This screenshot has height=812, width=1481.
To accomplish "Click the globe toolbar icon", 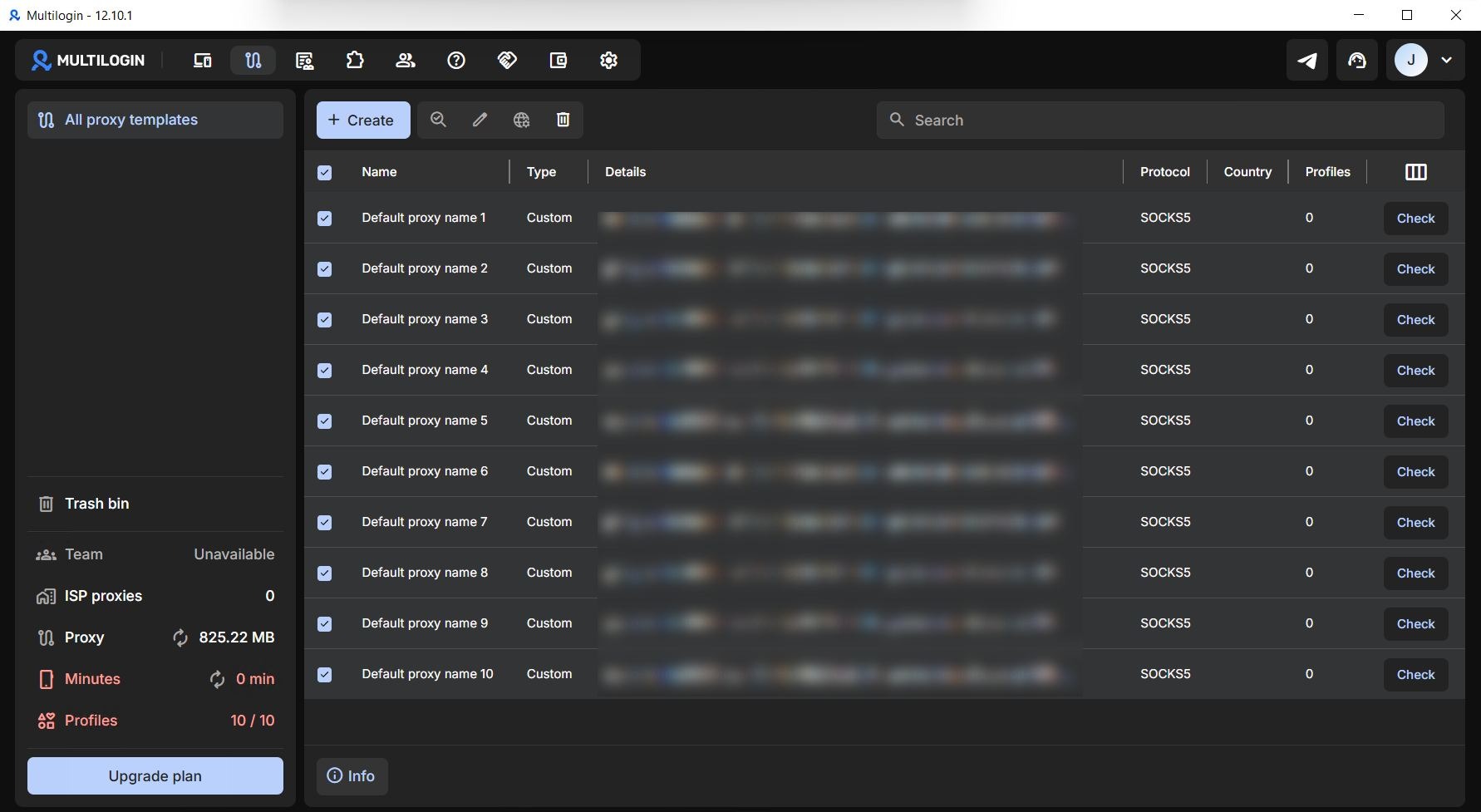I will point(521,120).
